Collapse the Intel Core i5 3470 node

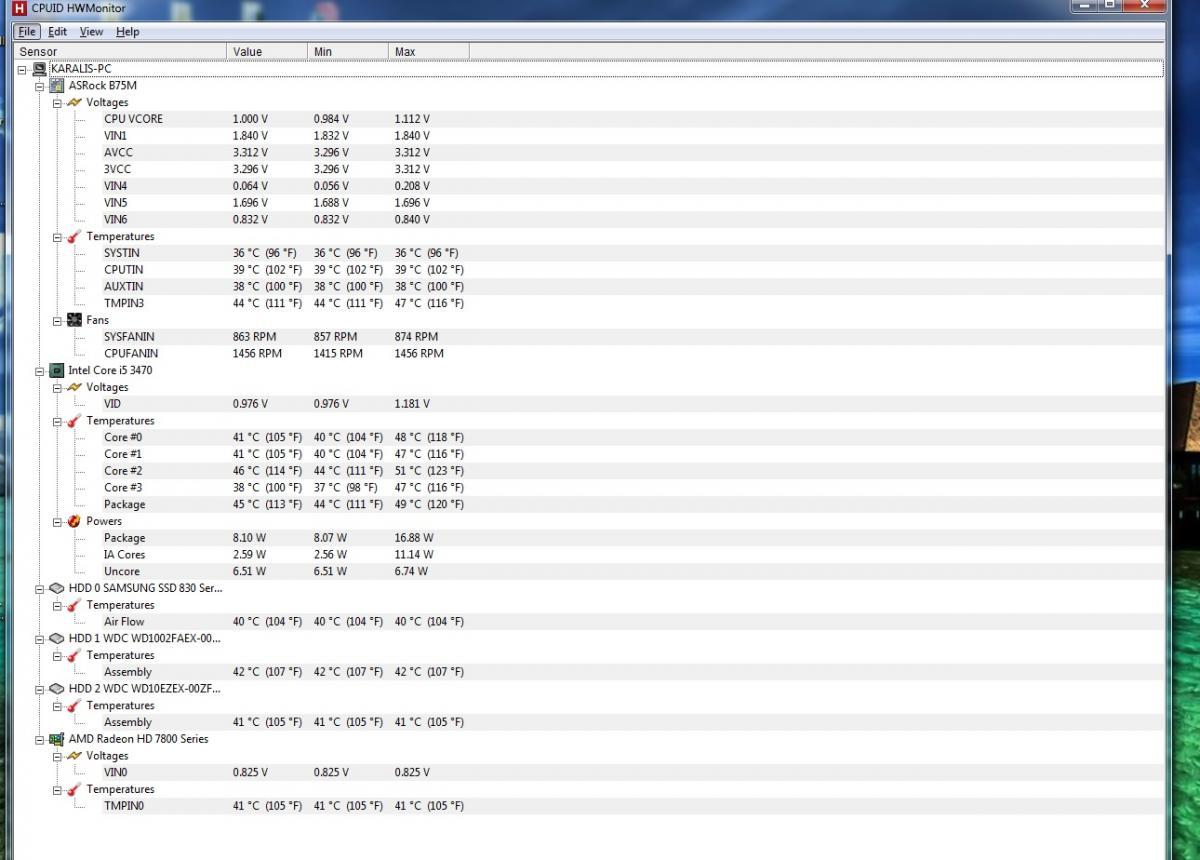coord(40,370)
